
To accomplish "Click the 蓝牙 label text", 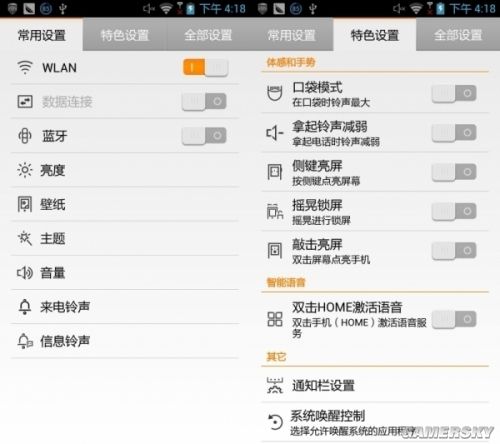I will pos(54,136).
